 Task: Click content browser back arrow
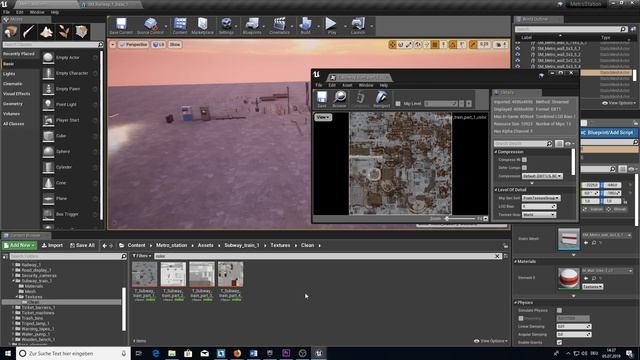coord(104,245)
